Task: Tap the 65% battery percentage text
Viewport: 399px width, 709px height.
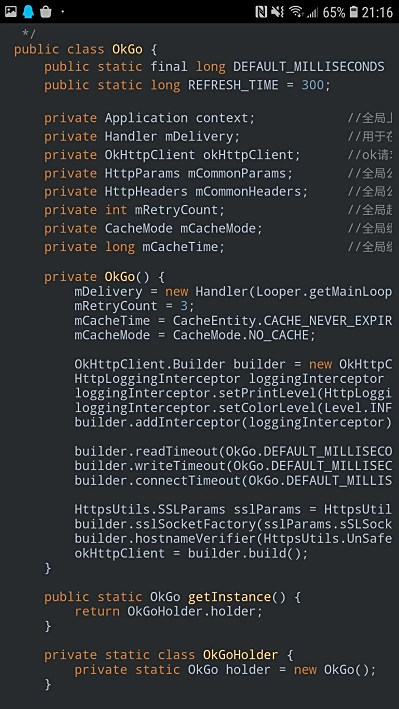Action: [334, 12]
